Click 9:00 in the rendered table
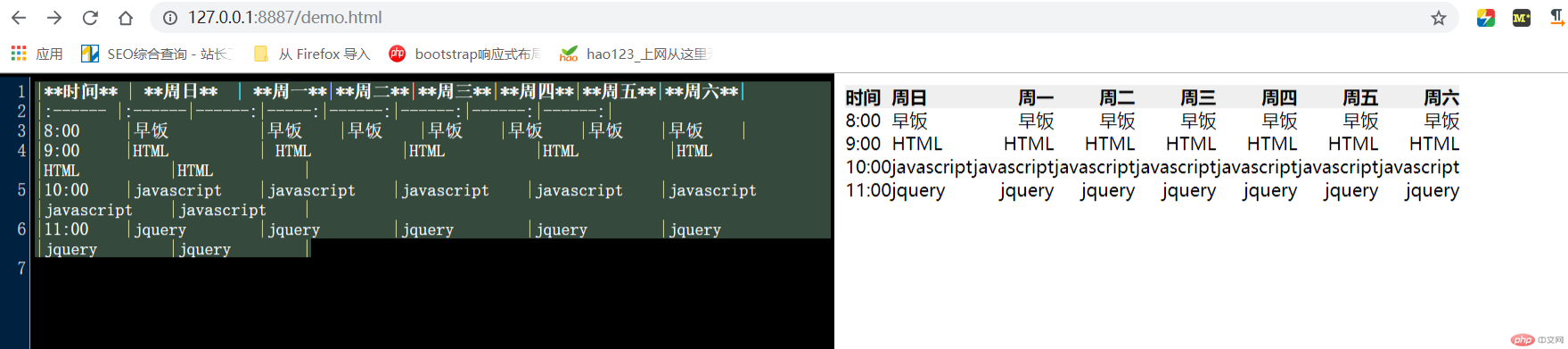1568x349 pixels. [x=863, y=144]
